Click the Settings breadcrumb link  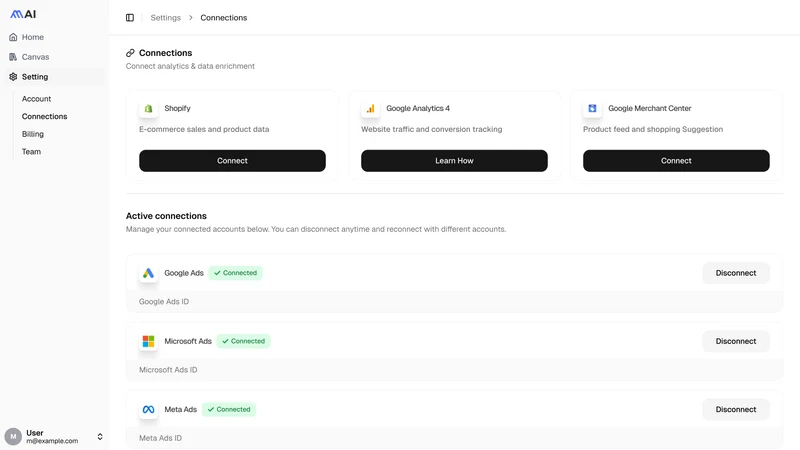(x=166, y=18)
